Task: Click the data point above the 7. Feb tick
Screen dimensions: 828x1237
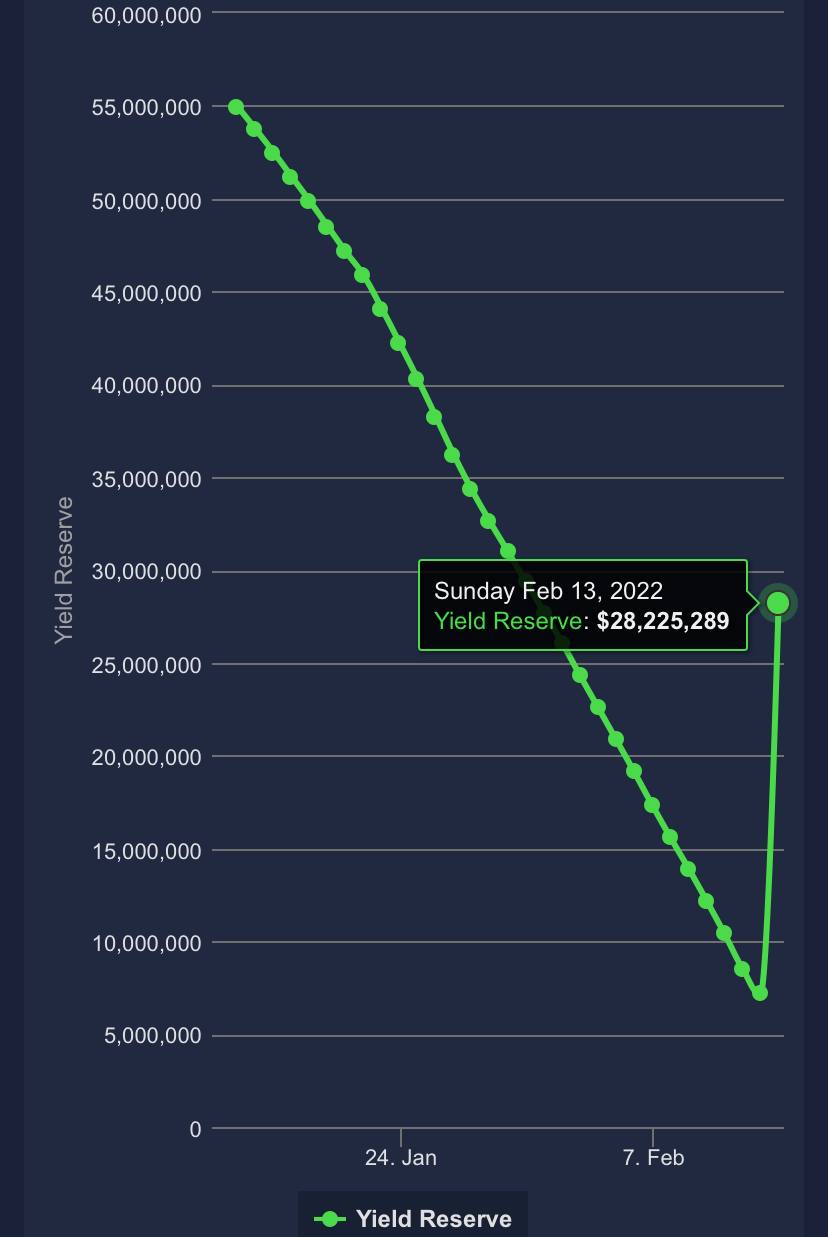Action: 652,805
